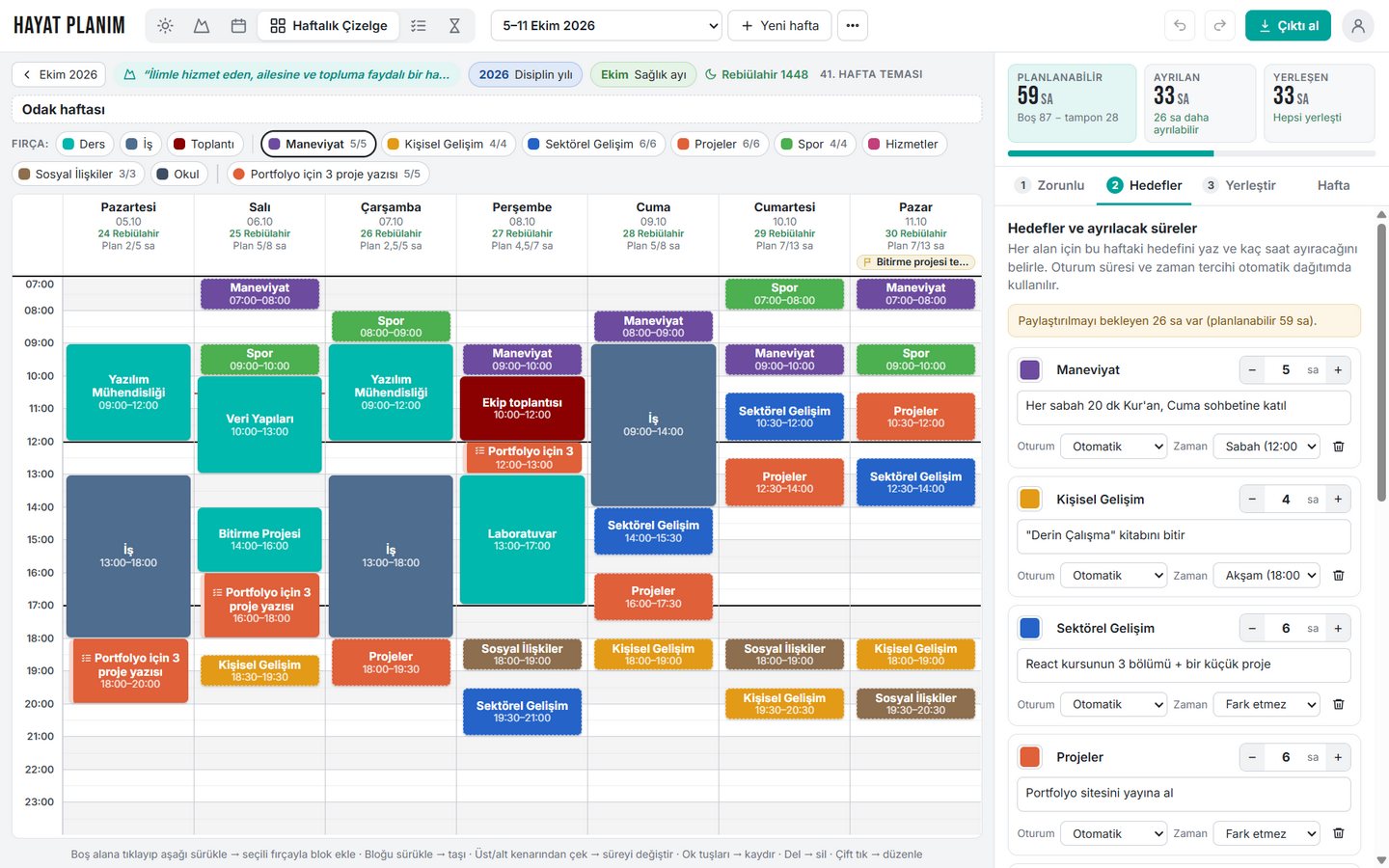Open the mountain icon view in toolbar
1389x868 pixels.
202,26
